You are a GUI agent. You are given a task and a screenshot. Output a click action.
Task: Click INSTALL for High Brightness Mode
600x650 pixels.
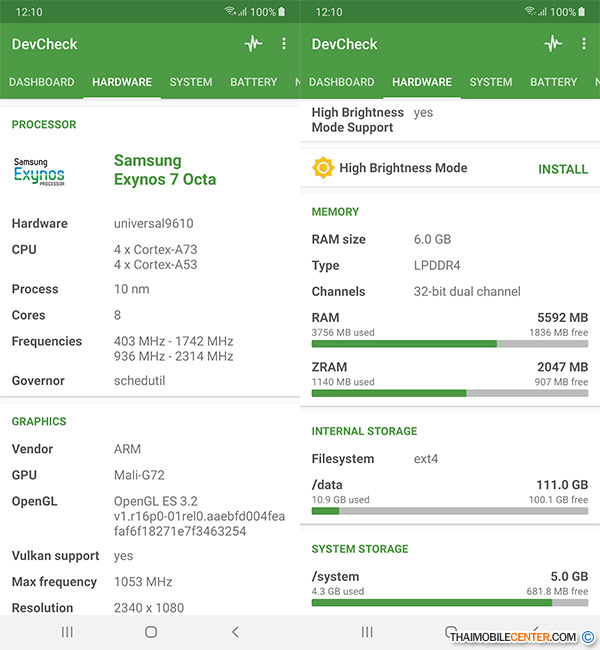(x=563, y=169)
